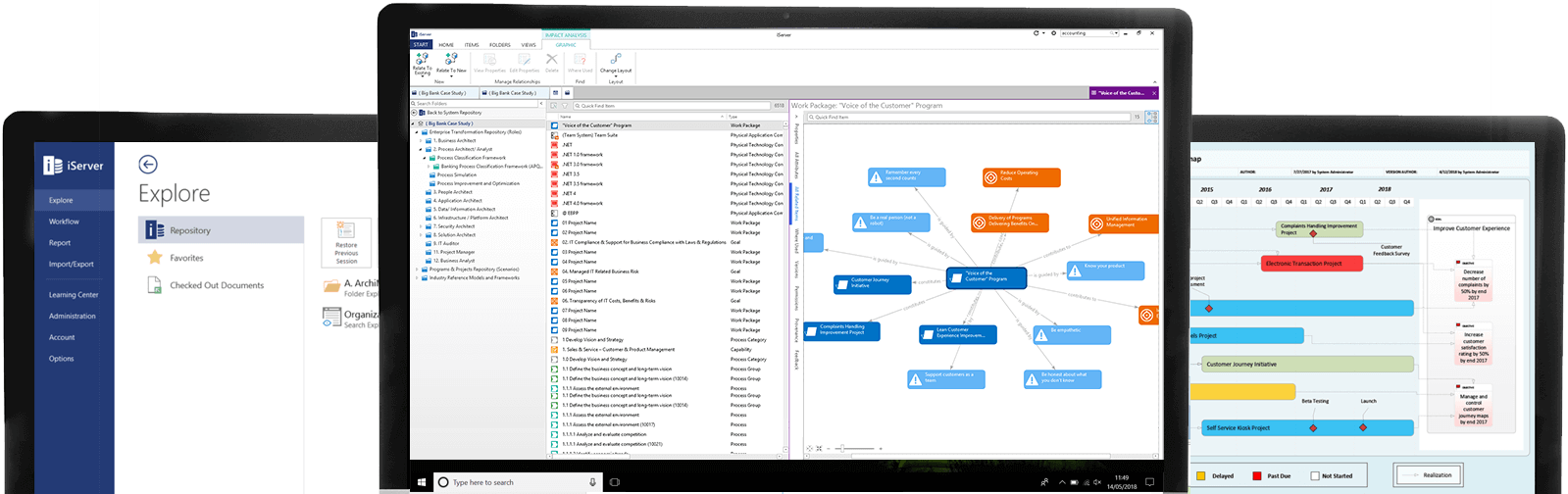Click the Relate To New ribbon icon
This screenshot has width=1568, height=494.
pyautogui.click(x=451, y=59)
